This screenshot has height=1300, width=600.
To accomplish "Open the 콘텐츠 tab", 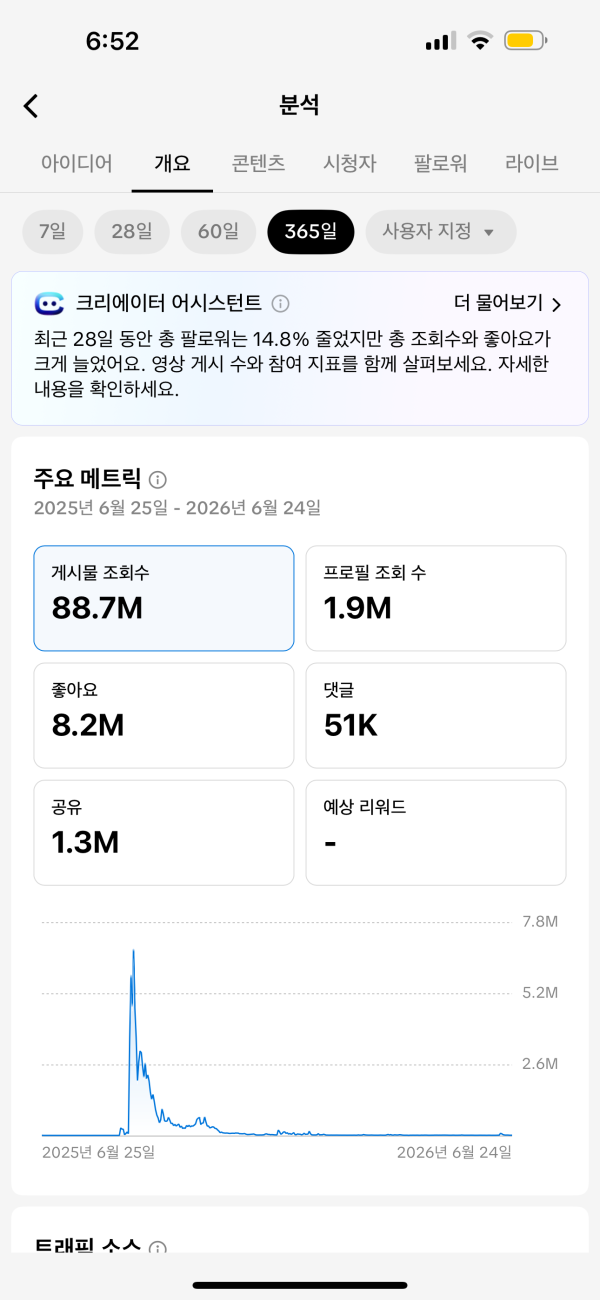I will [258, 164].
